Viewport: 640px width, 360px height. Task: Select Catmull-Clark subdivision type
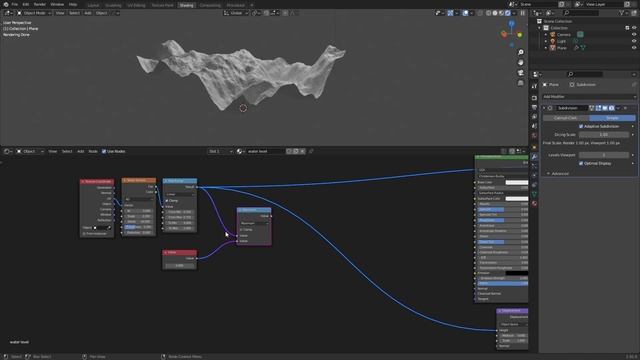click(x=566, y=118)
